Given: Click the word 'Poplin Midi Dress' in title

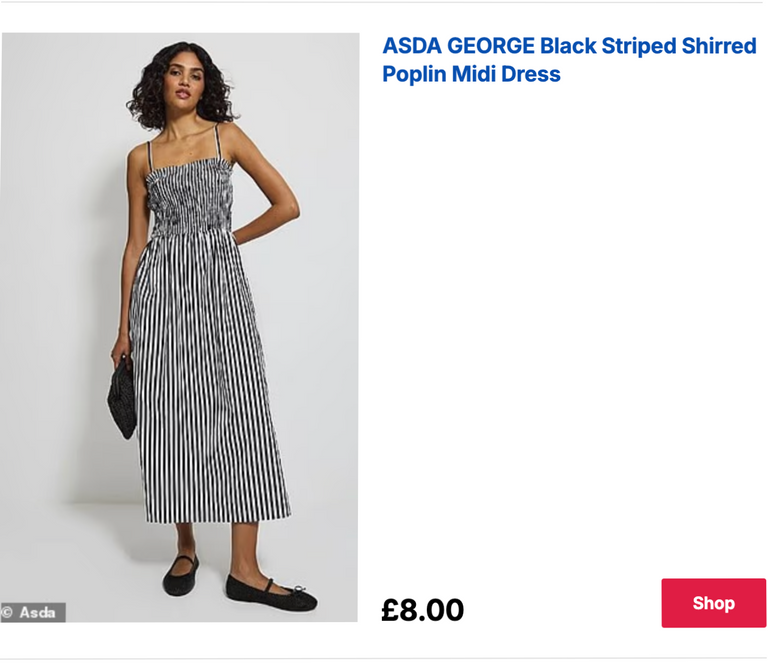Looking at the screenshot, I should tap(471, 74).
